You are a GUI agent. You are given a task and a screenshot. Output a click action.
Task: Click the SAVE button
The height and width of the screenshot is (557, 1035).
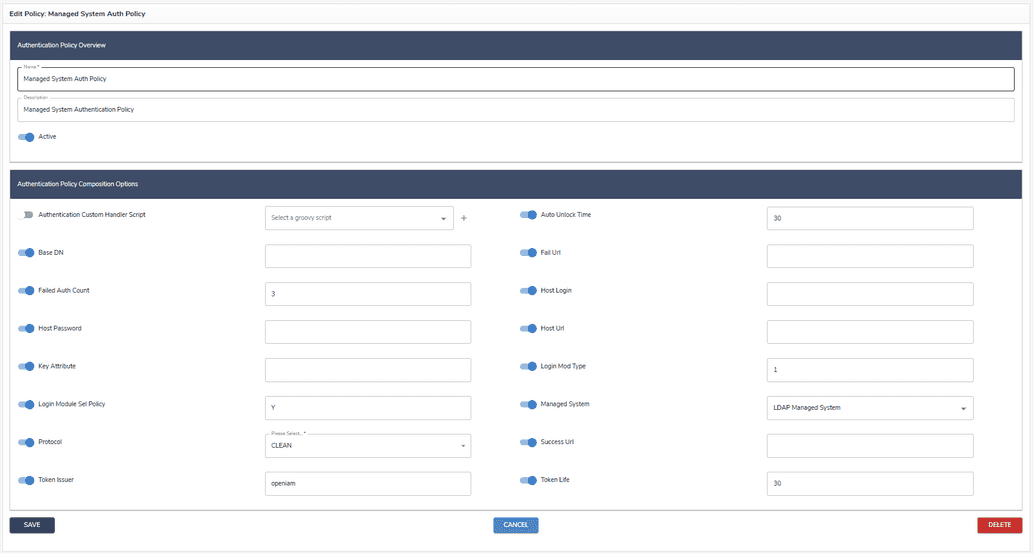pyautogui.click(x=32, y=525)
